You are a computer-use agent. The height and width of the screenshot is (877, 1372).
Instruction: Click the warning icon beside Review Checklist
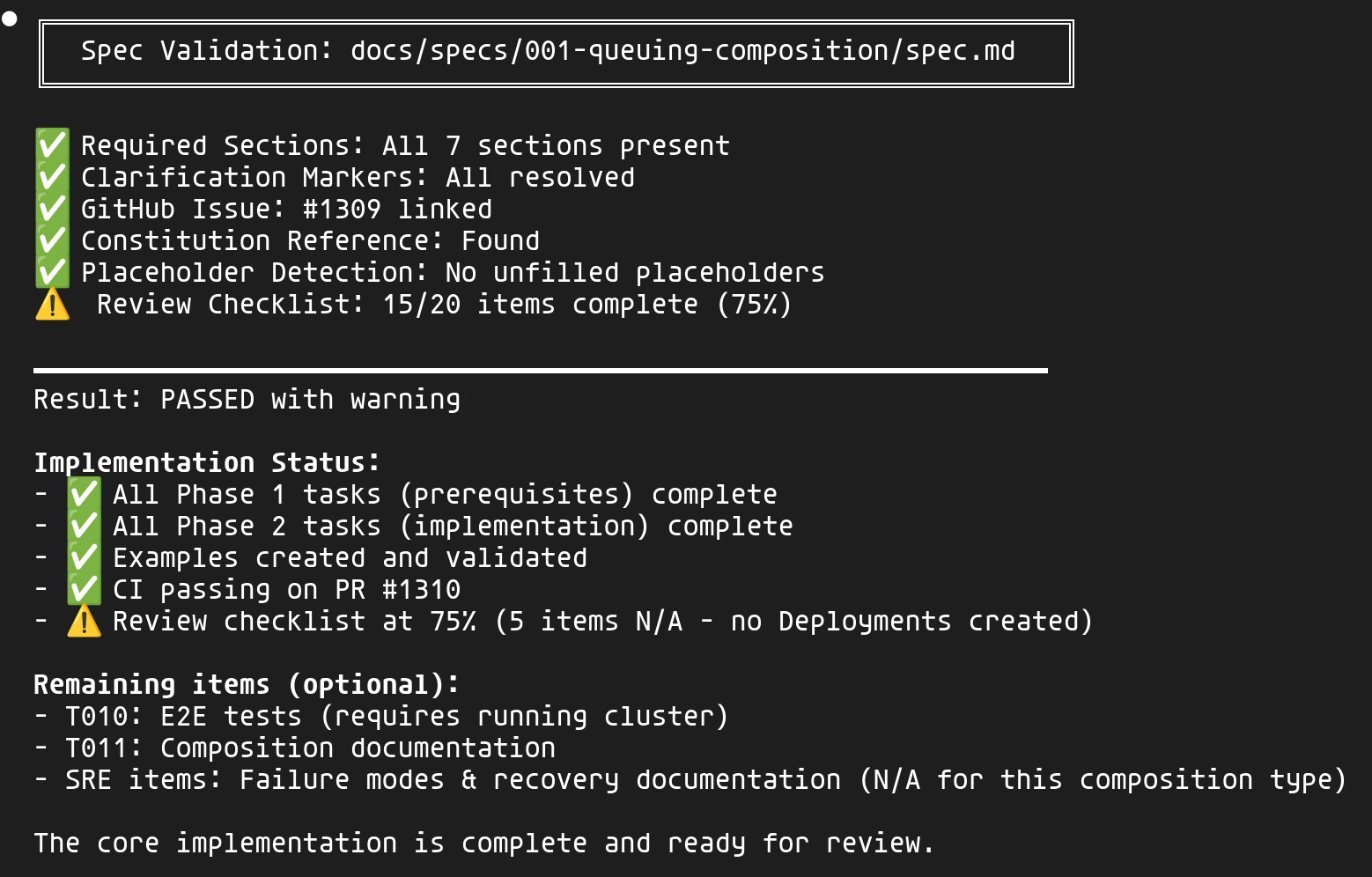52,305
